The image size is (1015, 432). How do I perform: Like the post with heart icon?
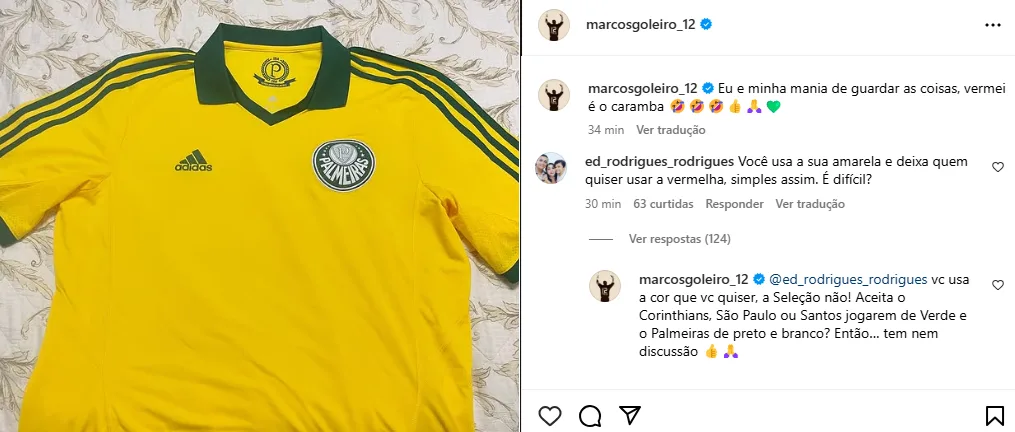point(550,415)
